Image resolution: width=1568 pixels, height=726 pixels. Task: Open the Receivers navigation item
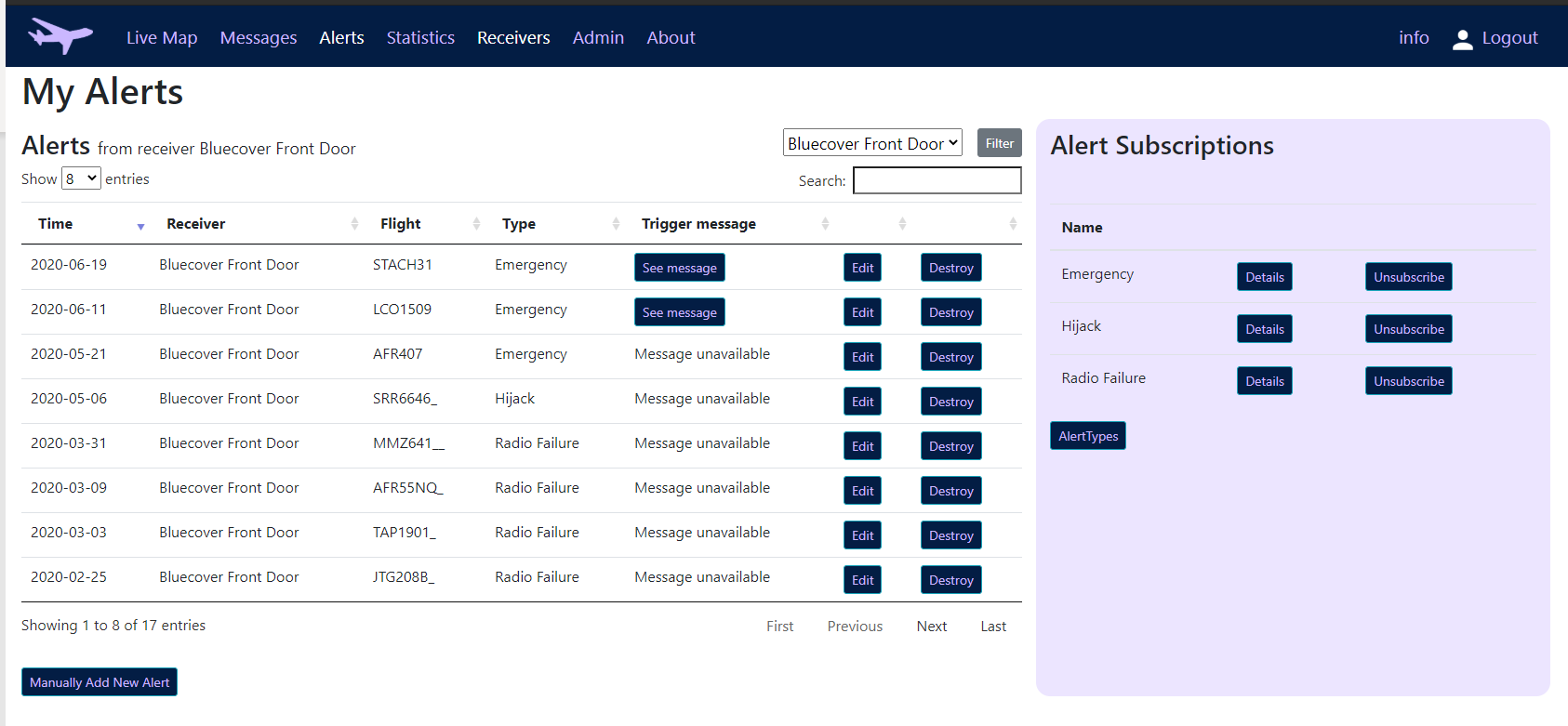point(513,38)
